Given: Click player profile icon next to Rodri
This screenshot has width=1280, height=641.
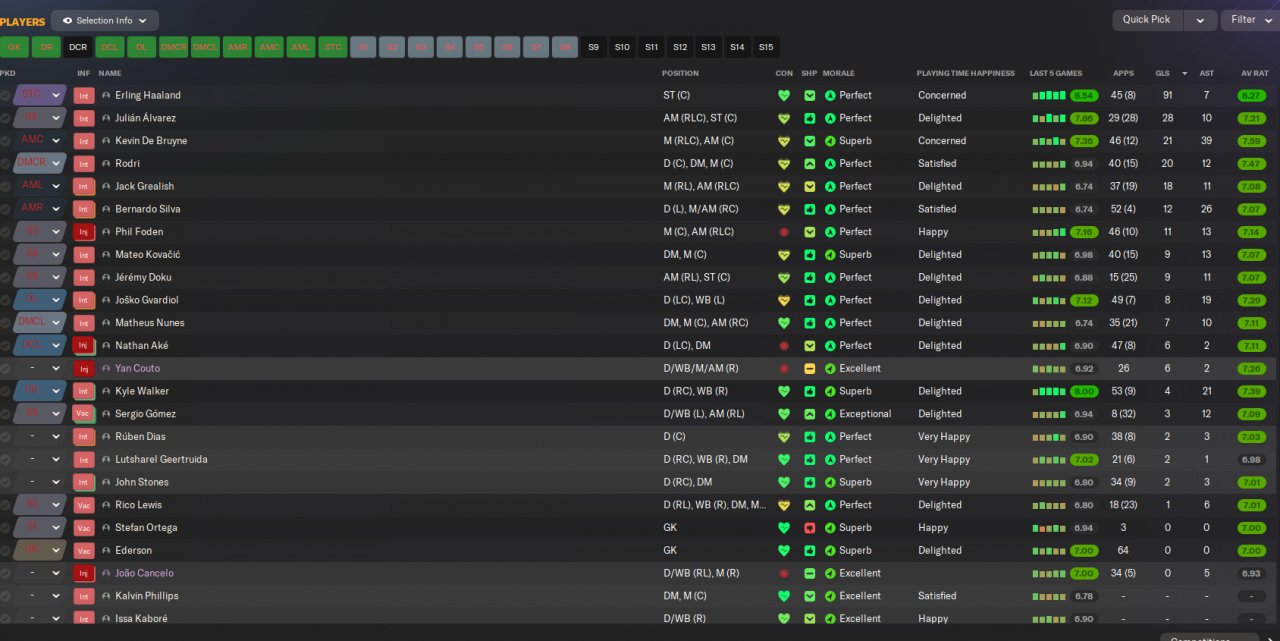Looking at the screenshot, I should point(106,164).
